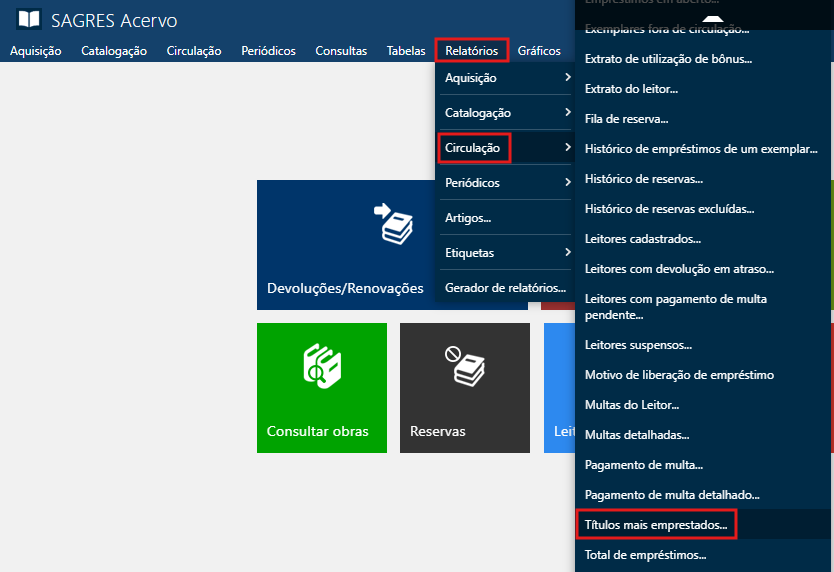Click the Consultar obras magnifier icon

pos(322,367)
